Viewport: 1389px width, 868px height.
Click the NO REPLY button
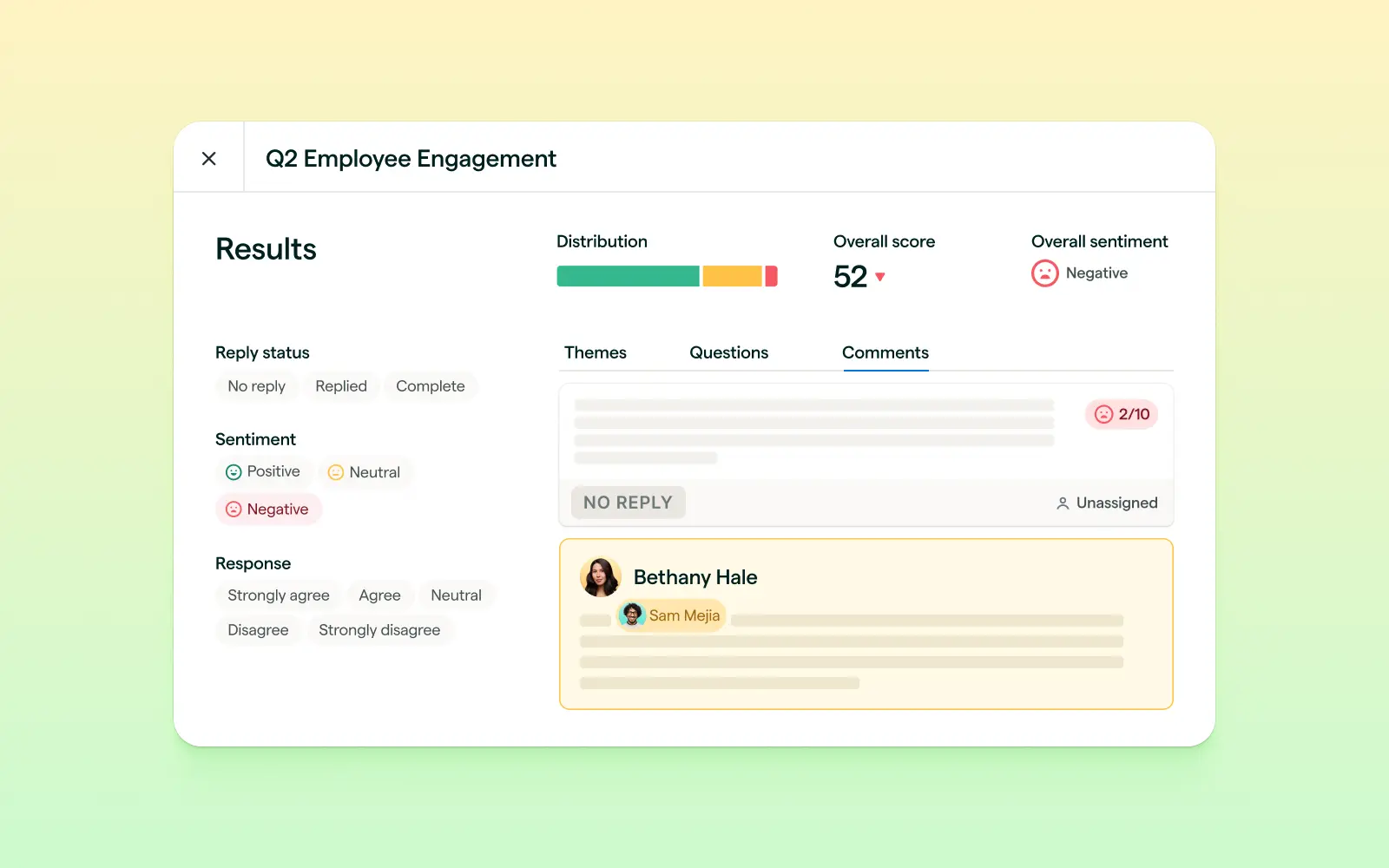628,502
